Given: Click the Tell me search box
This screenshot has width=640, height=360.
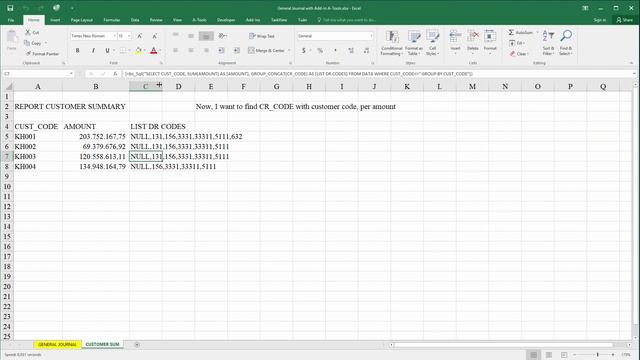Looking at the screenshot, I should click(x=347, y=20).
